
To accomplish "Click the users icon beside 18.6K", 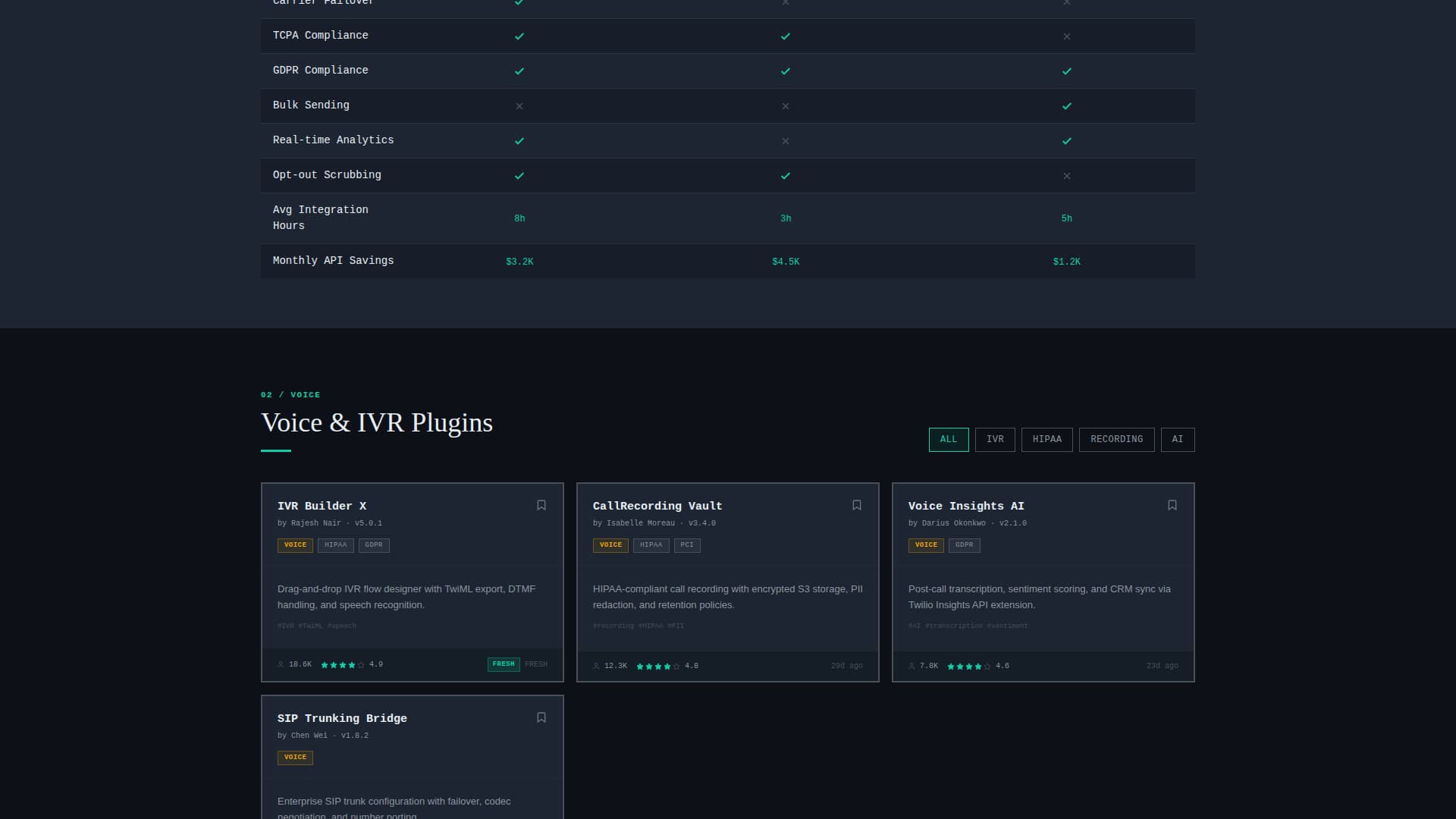I will click(x=281, y=664).
